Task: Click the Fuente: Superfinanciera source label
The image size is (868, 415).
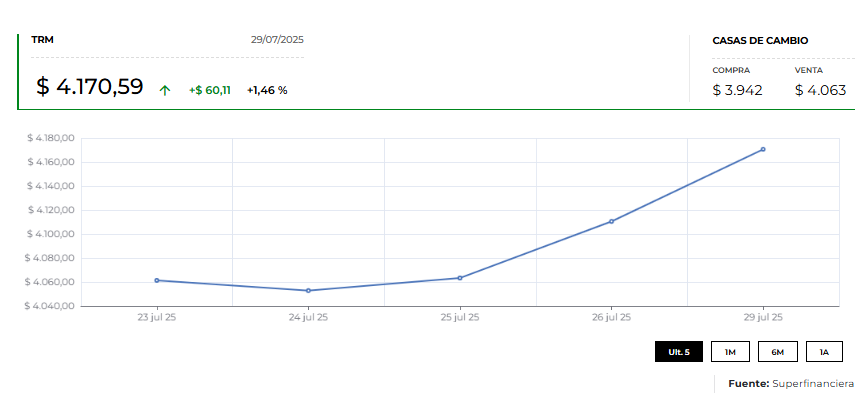Action: [791, 383]
